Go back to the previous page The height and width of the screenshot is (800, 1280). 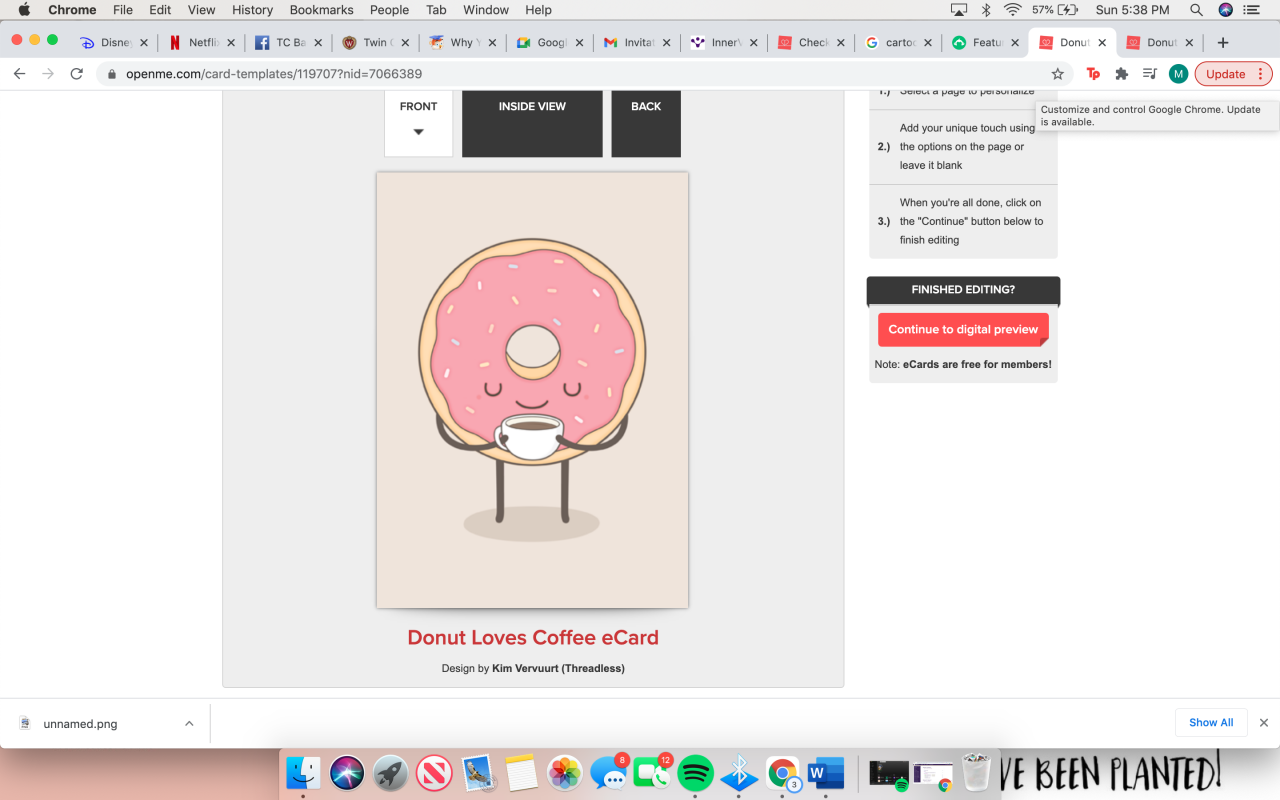point(19,74)
